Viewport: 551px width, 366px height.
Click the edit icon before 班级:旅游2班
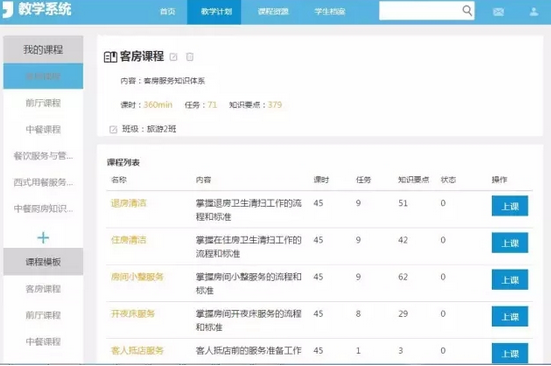[x=113, y=129]
